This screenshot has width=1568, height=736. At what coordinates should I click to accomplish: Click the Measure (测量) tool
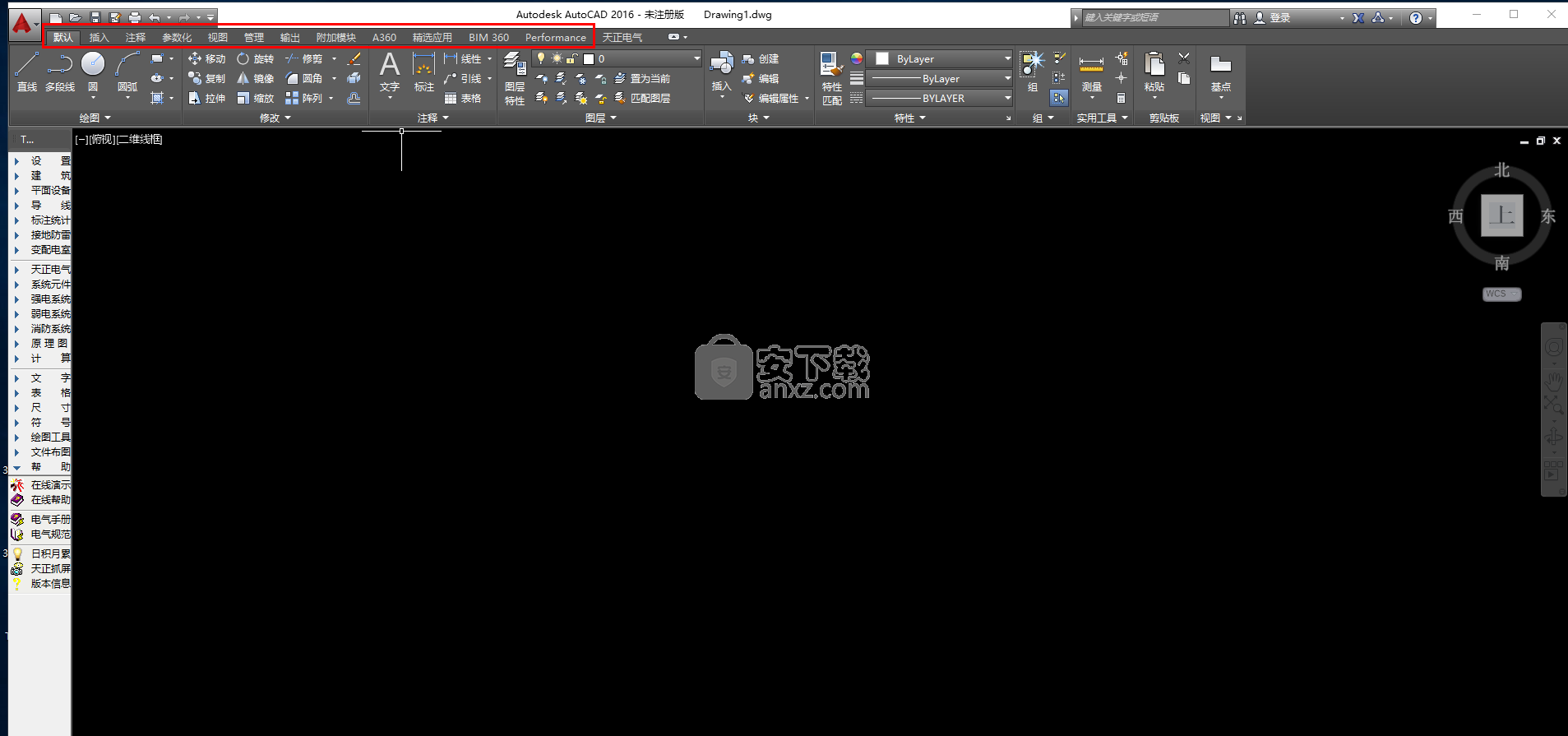1091,72
